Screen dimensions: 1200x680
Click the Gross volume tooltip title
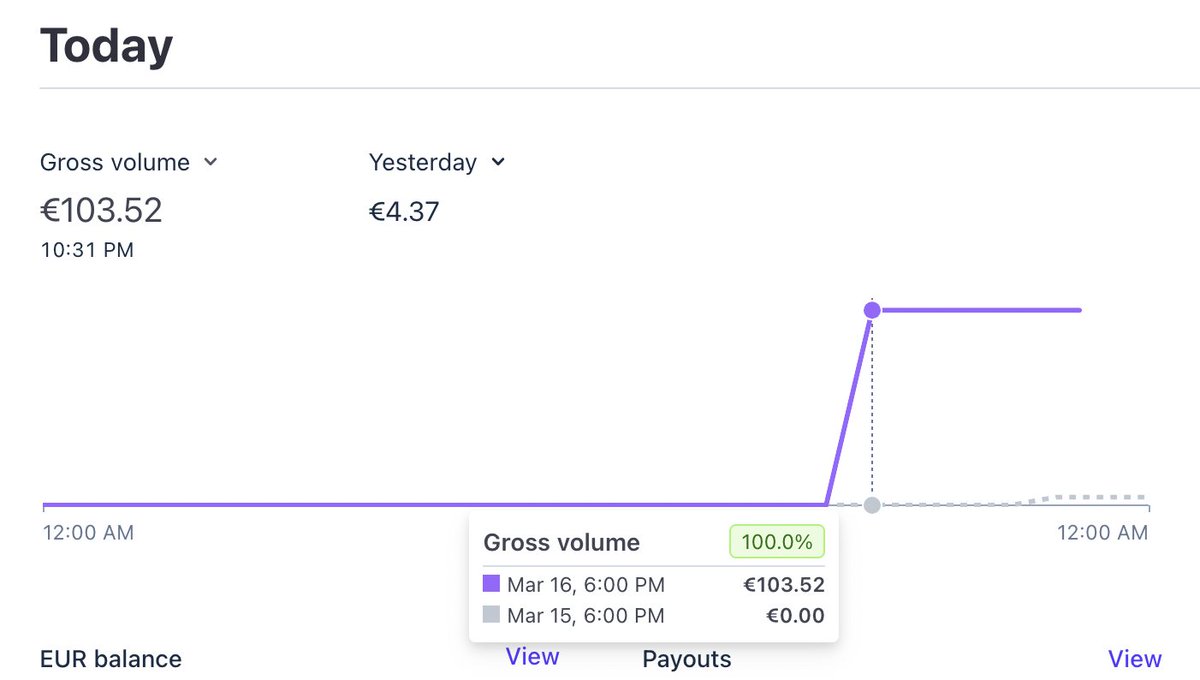click(x=562, y=543)
